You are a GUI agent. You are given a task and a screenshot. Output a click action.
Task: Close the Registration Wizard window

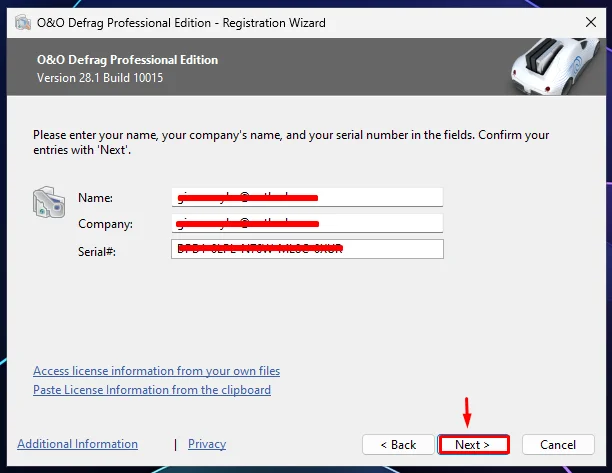pos(591,22)
